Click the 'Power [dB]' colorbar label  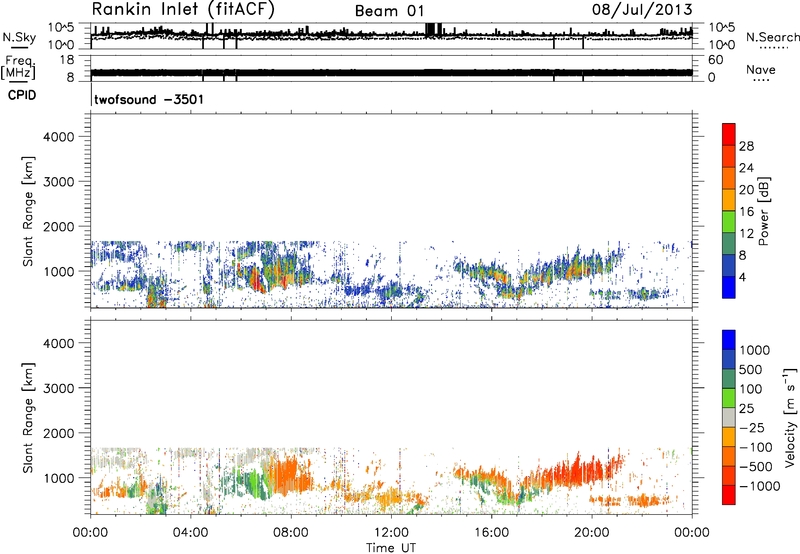point(764,211)
